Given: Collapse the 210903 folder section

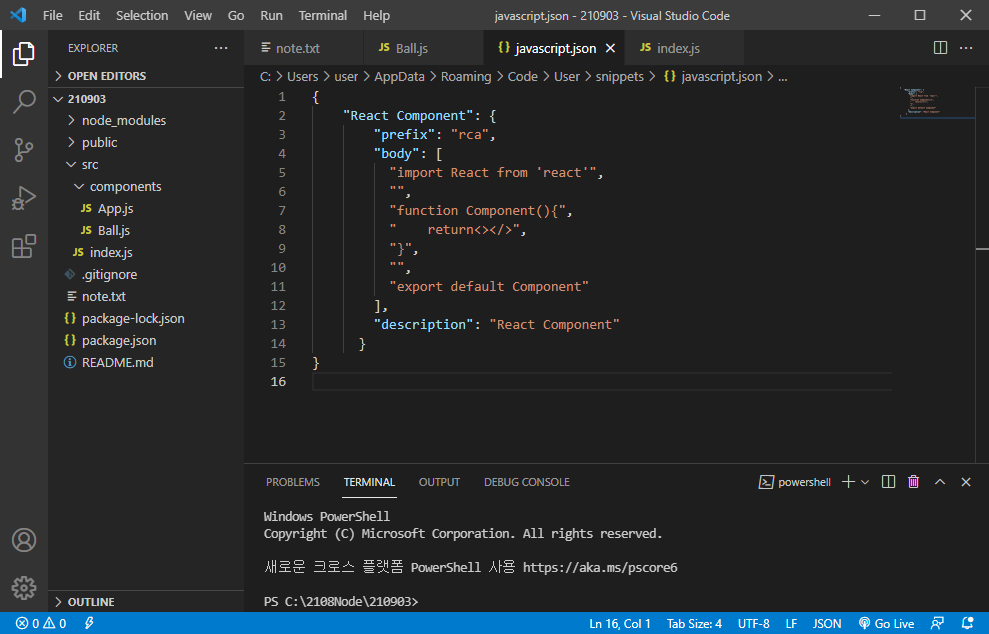Looking at the screenshot, I should coord(146,99).
